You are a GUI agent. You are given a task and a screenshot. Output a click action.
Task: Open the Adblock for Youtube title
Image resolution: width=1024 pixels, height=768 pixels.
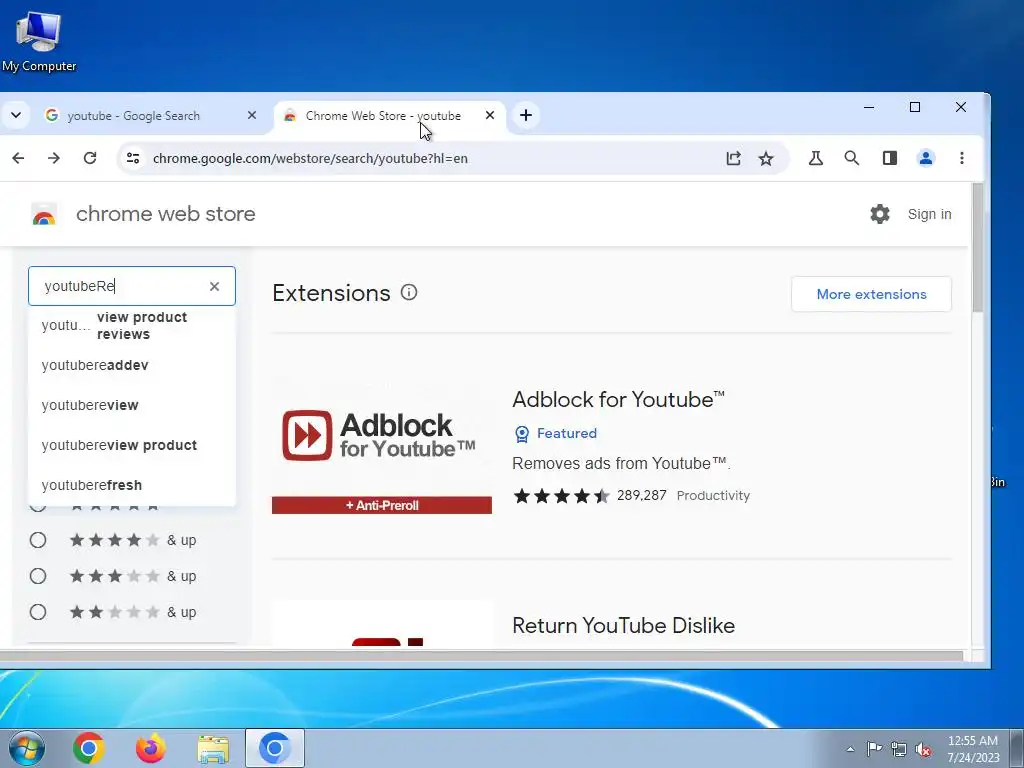point(618,399)
